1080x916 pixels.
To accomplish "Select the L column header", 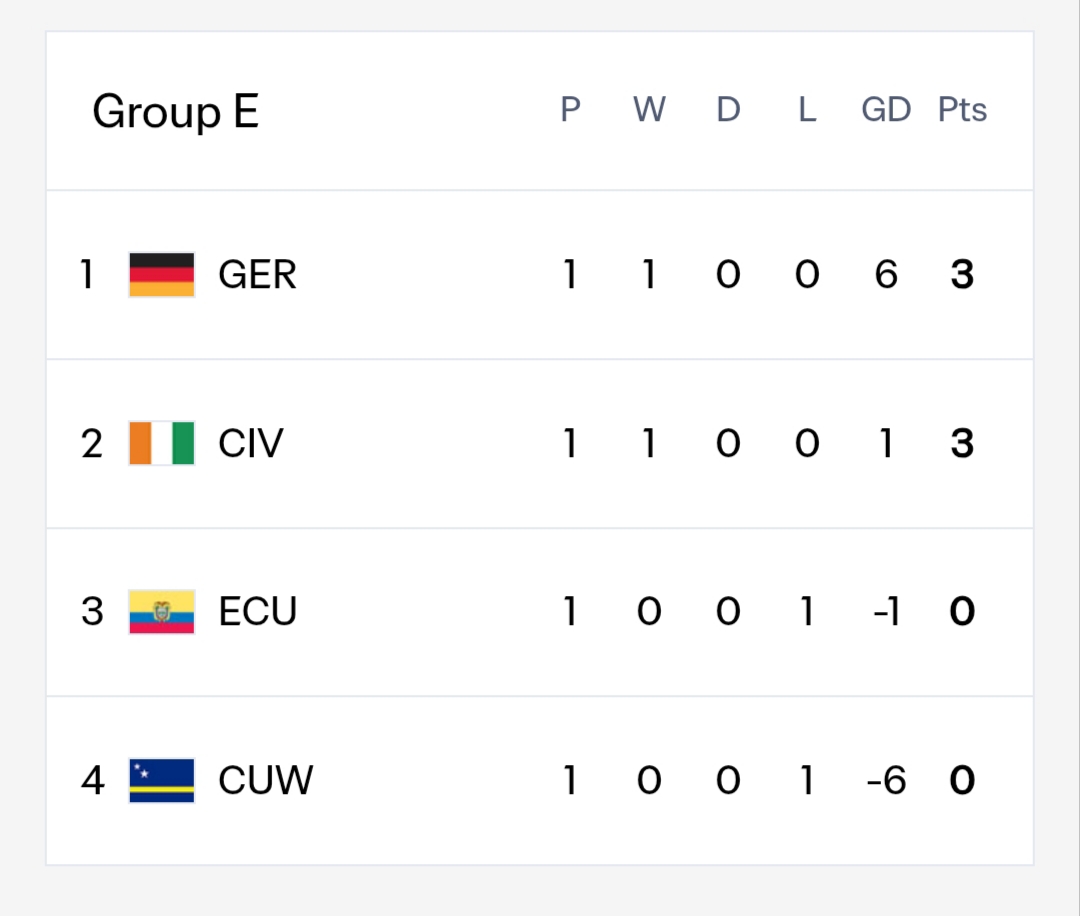I will click(x=807, y=110).
